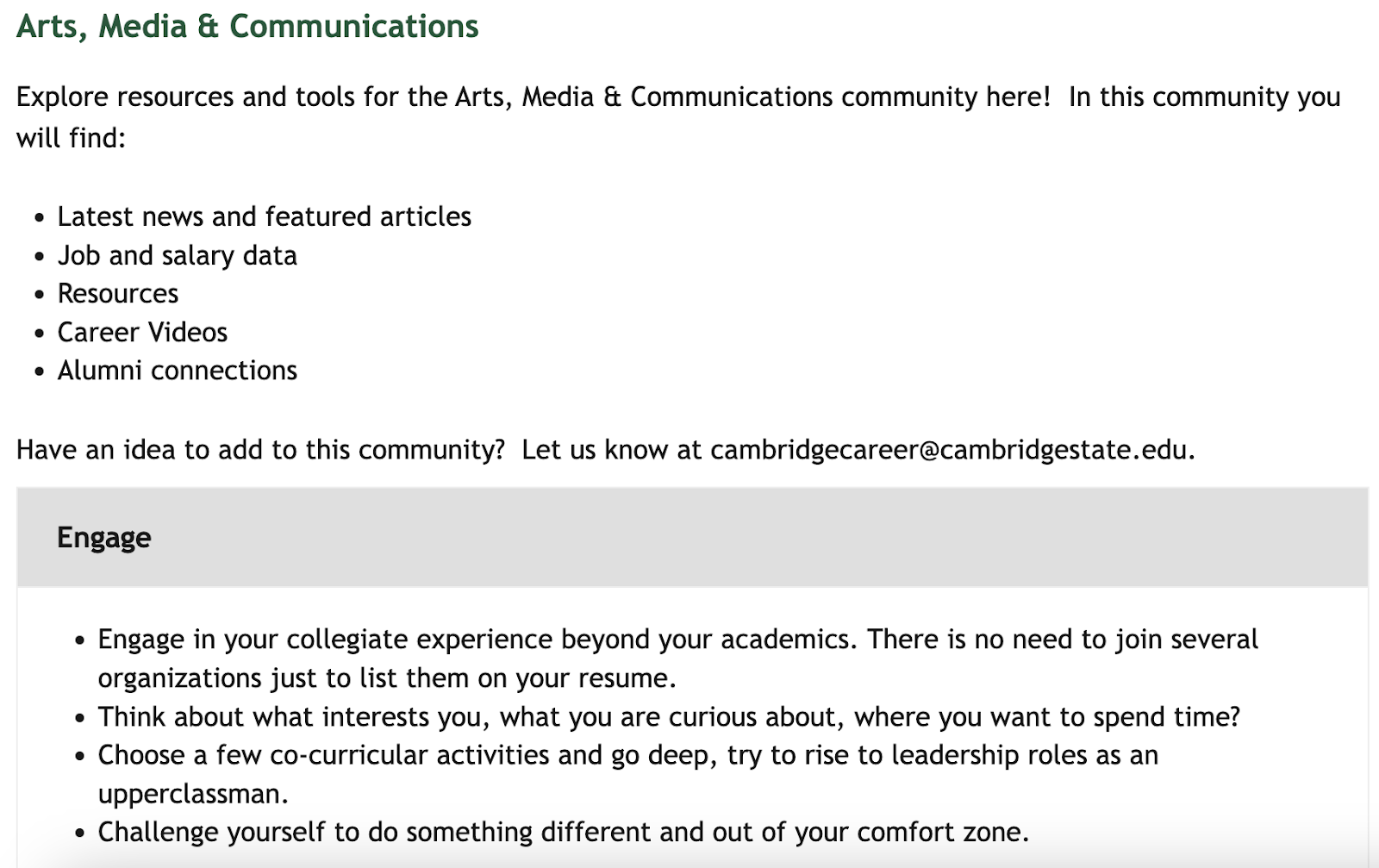Viewport: 1379px width, 868px height.
Task: Click the Have an idea question text
Action: tap(260, 450)
